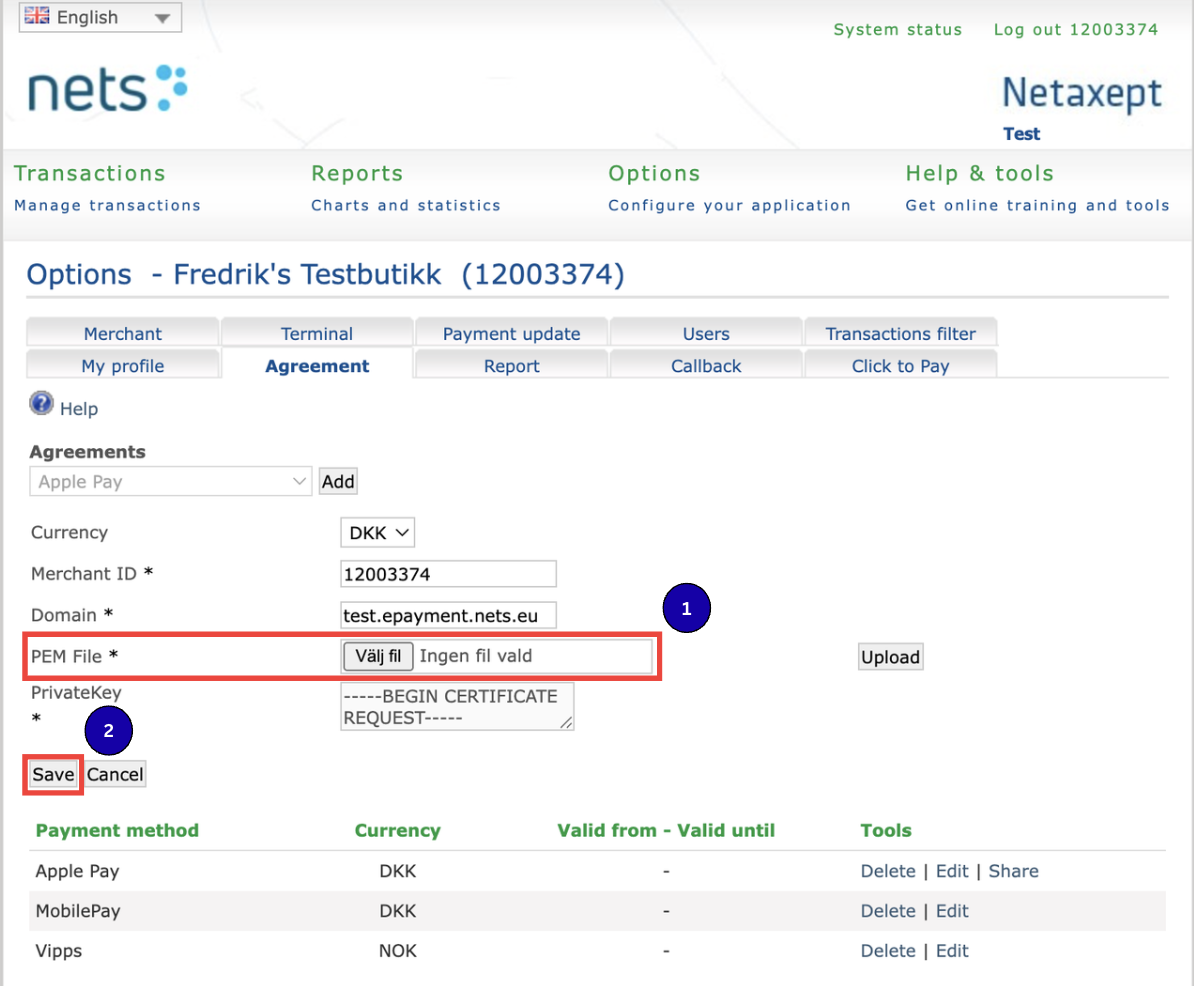This screenshot has height=986, width=1194.
Task: Click the Merchant ID input field
Action: tap(449, 574)
